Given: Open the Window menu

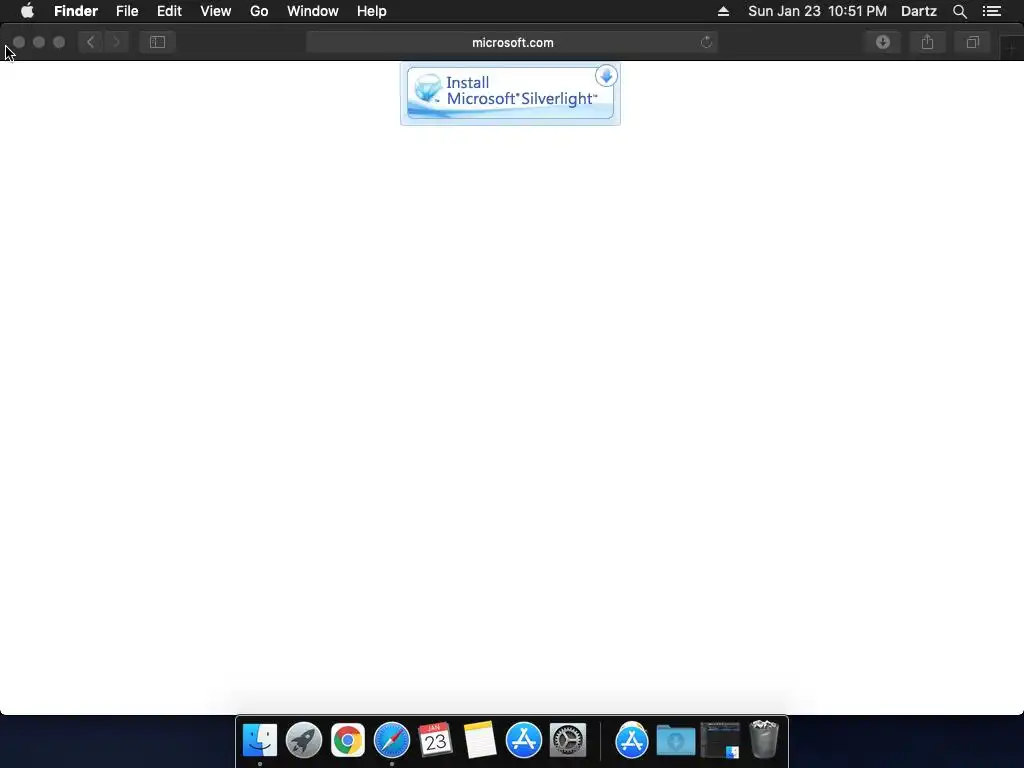Looking at the screenshot, I should [x=313, y=11].
